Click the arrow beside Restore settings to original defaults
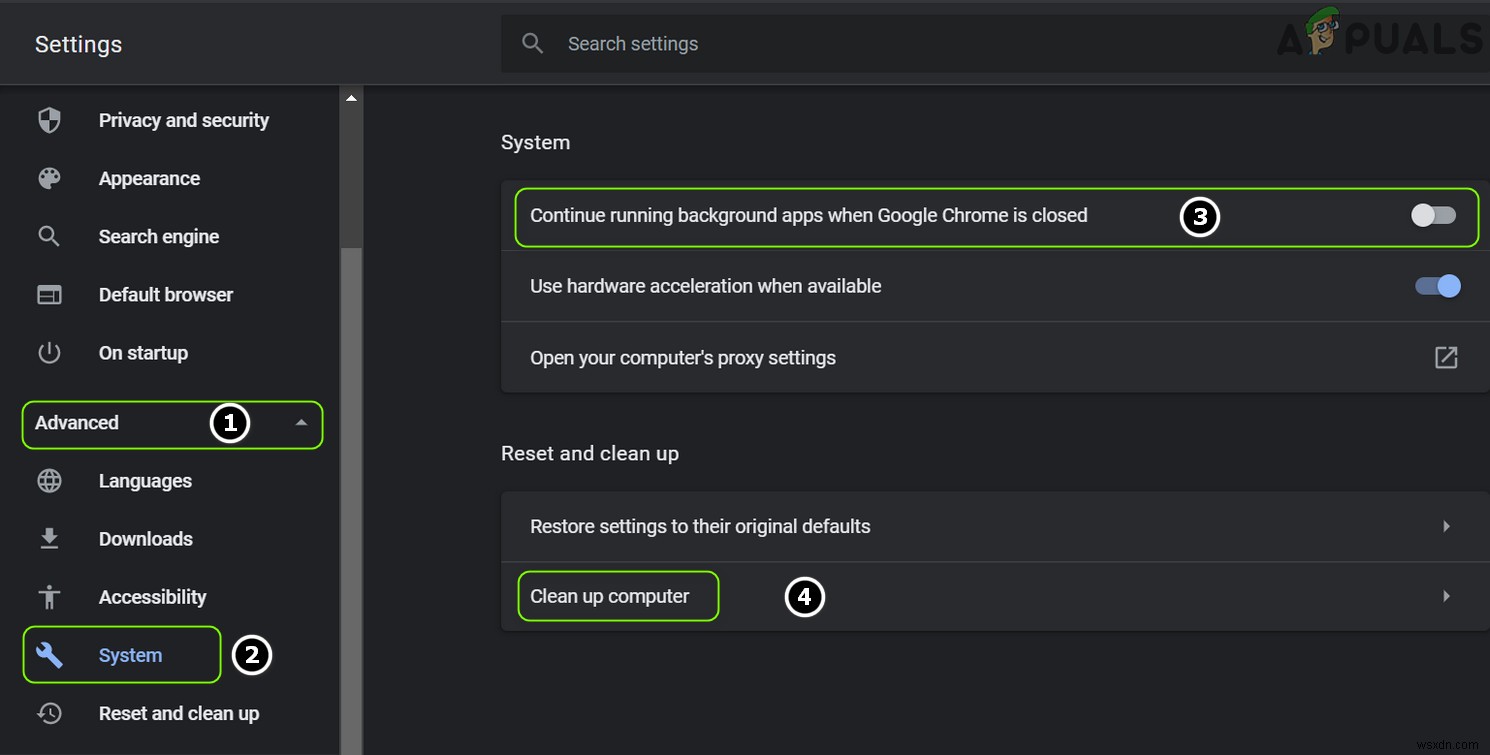The width and height of the screenshot is (1490, 755). coord(1446,526)
